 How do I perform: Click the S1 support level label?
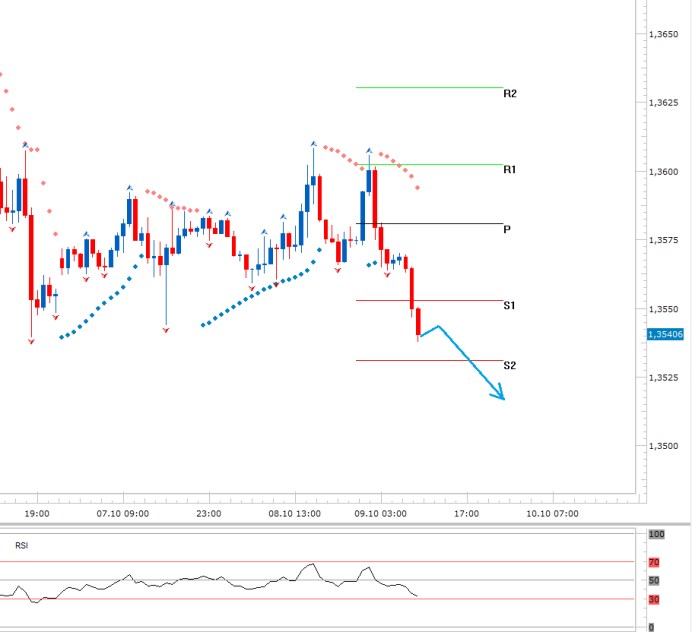click(x=509, y=305)
